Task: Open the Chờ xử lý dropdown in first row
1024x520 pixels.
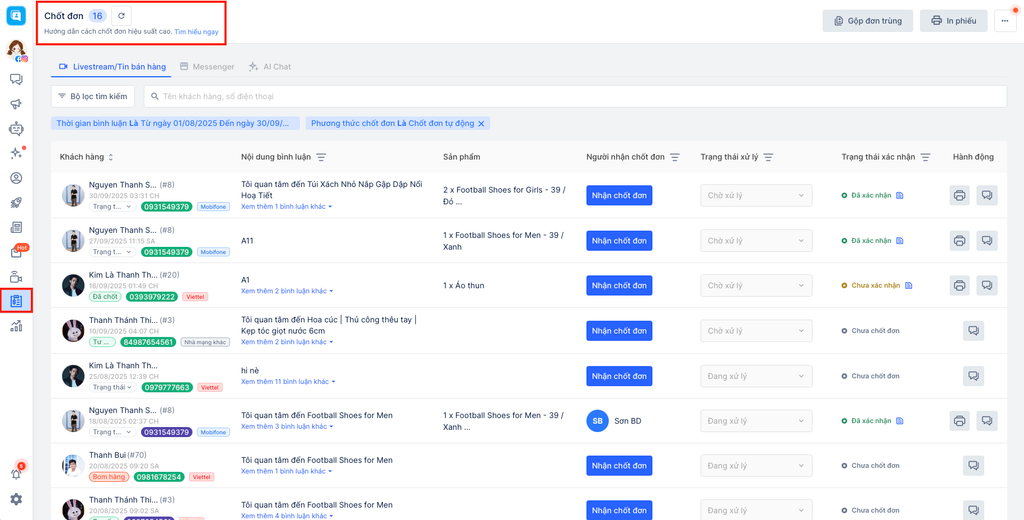Action: [755, 196]
